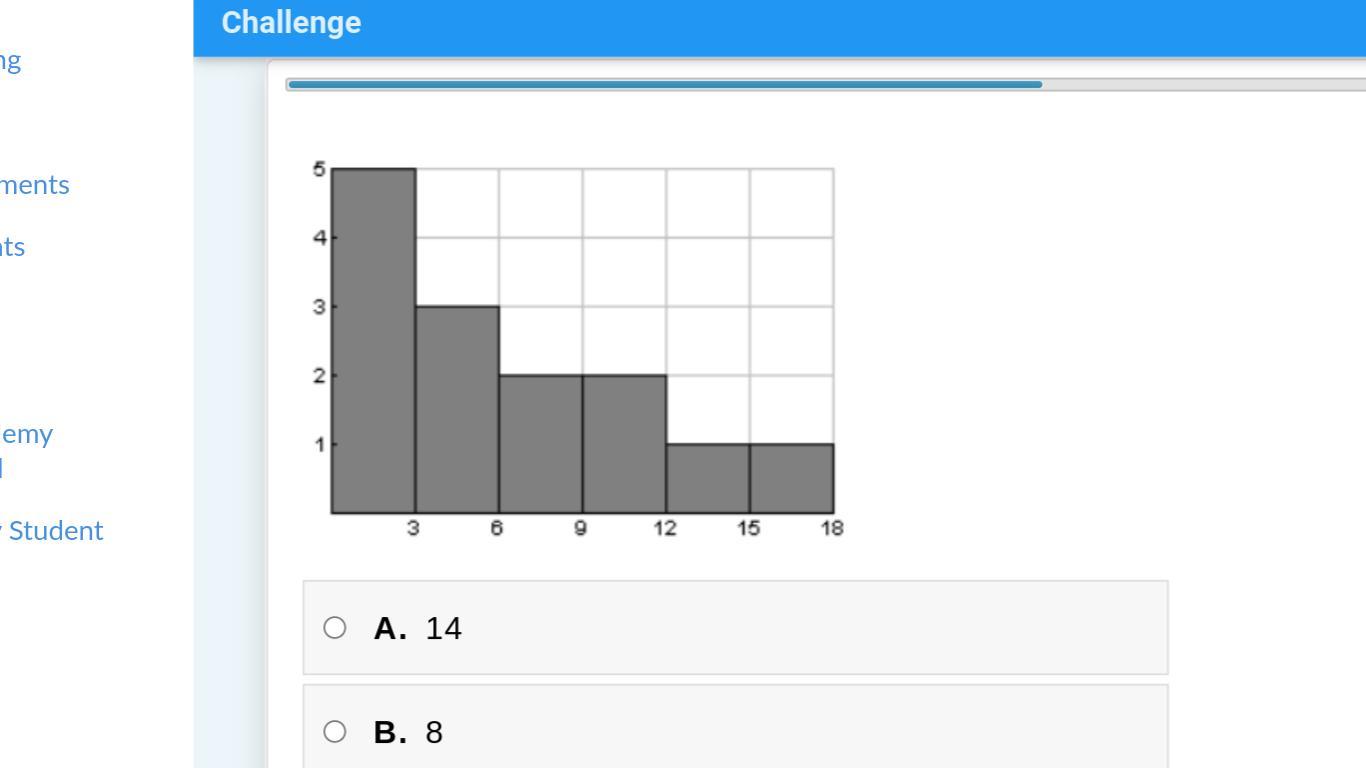Click the x-axis label 12 on histogram

tap(666, 528)
